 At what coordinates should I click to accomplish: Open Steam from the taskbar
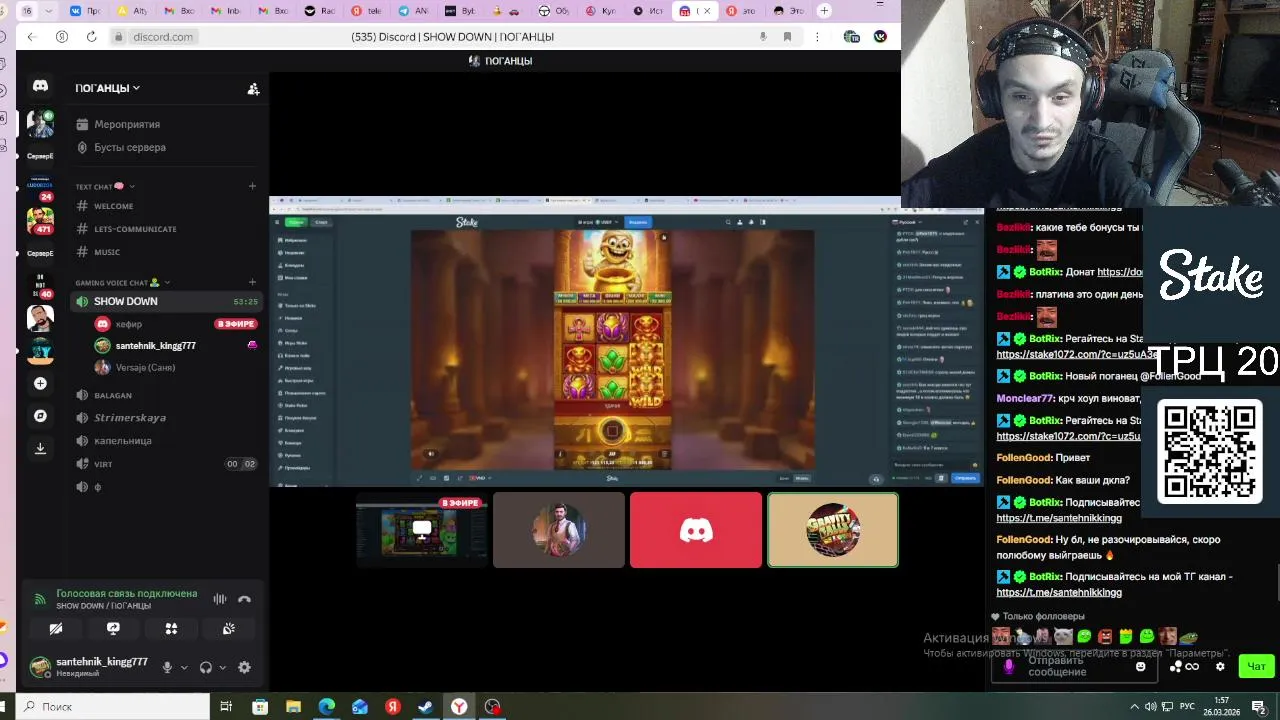425,707
